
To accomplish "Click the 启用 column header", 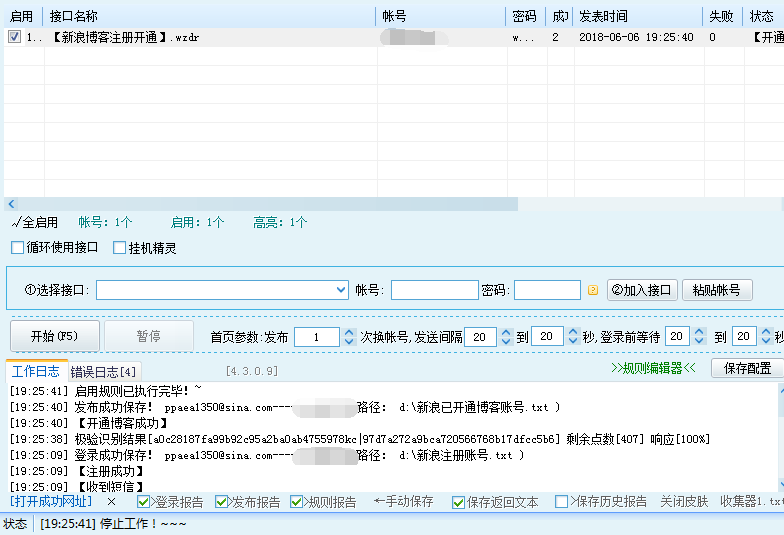I will point(22,16).
